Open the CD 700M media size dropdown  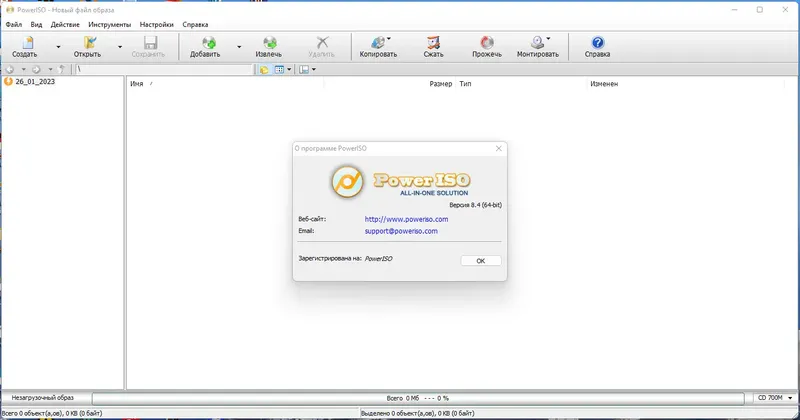[x=775, y=398]
